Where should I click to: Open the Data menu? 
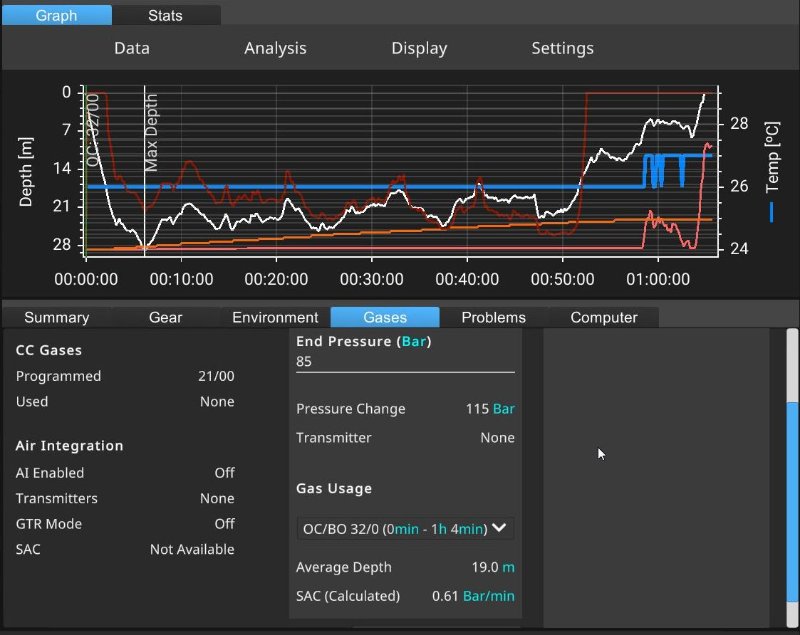(132, 48)
